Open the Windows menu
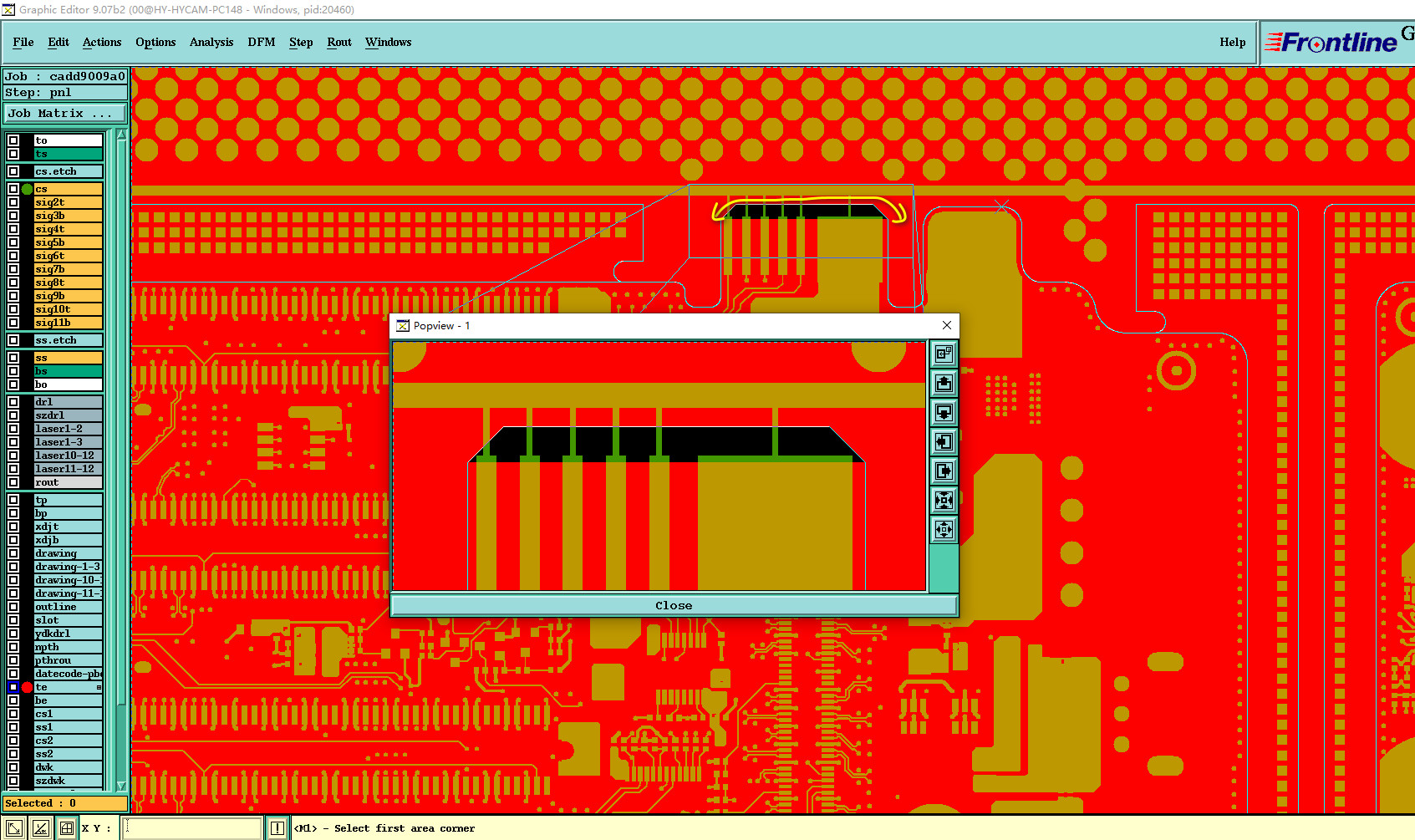This screenshot has height=840, width=1415. click(x=389, y=42)
